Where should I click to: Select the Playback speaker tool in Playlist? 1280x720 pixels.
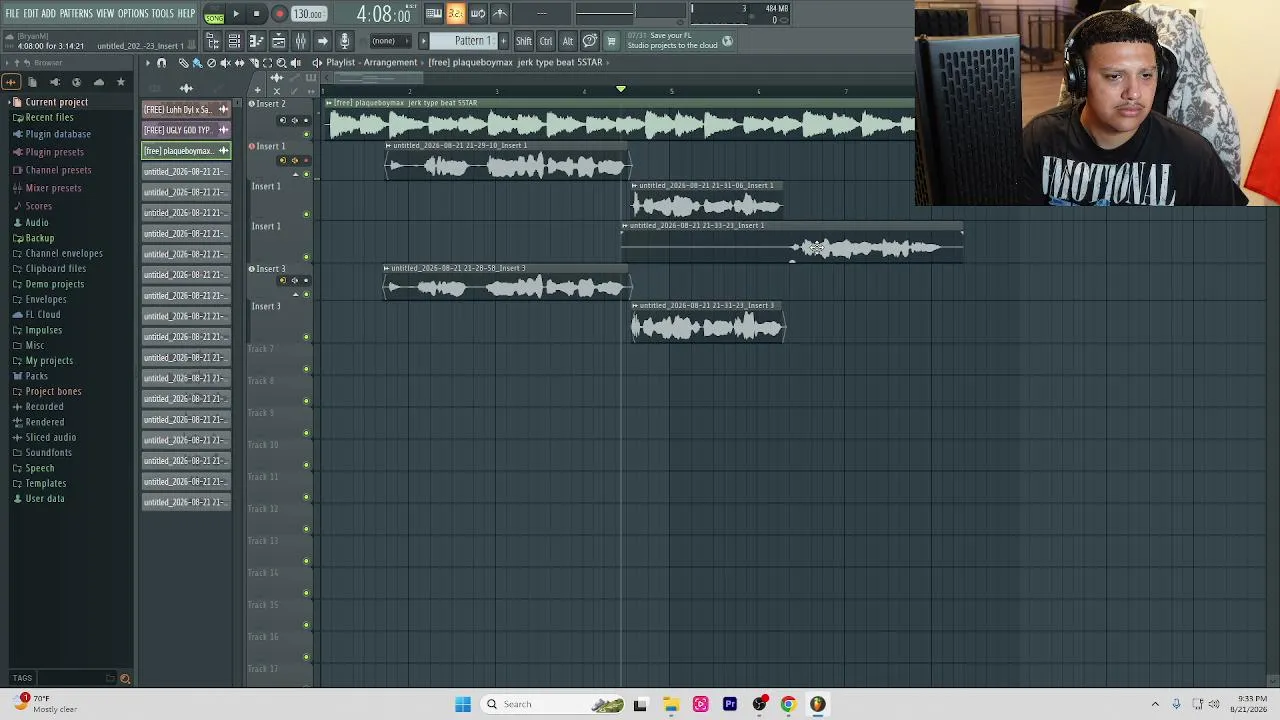295,63
